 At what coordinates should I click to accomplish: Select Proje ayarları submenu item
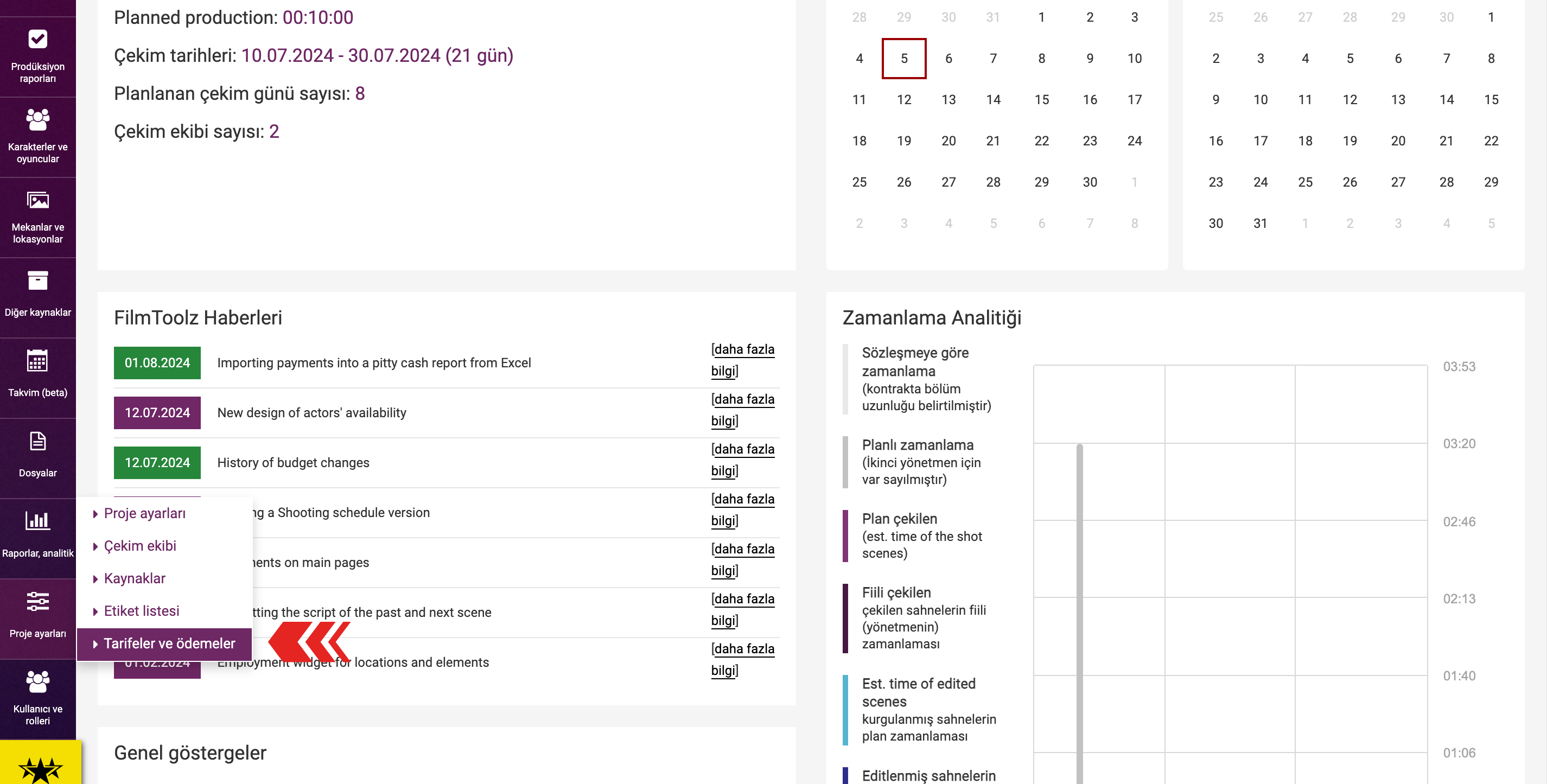[x=145, y=513]
